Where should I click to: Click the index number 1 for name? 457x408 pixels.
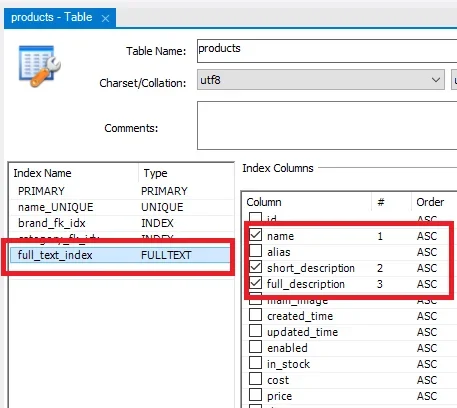pyautogui.click(x=380, y=236)
